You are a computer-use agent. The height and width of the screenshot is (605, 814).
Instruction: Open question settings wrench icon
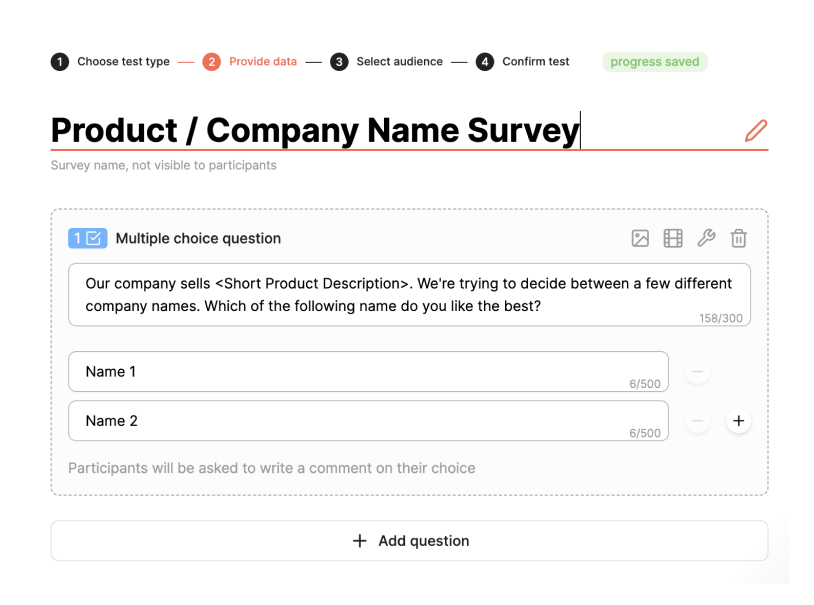(x=705, y=238)
